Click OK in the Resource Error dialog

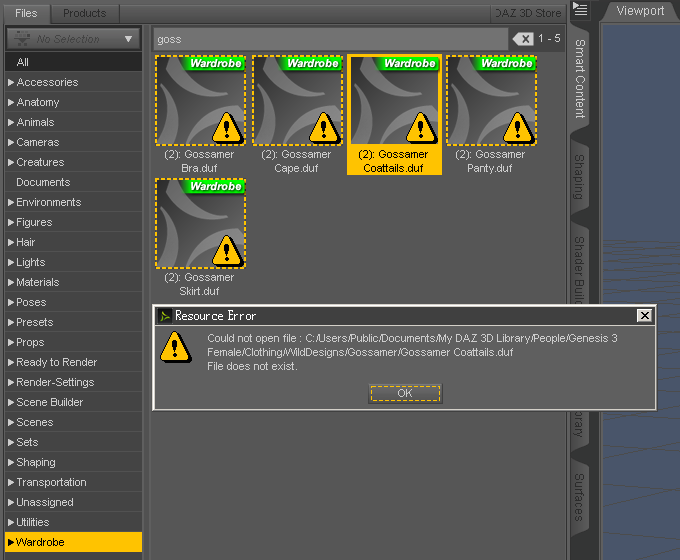[x=405, y=393]
